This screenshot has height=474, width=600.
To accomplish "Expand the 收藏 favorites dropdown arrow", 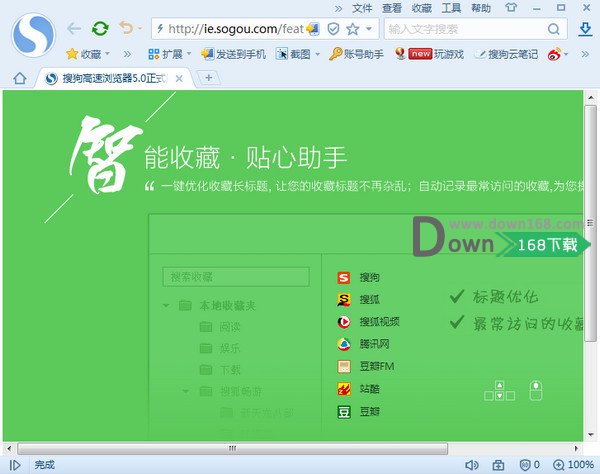I will tap(108, 54).
